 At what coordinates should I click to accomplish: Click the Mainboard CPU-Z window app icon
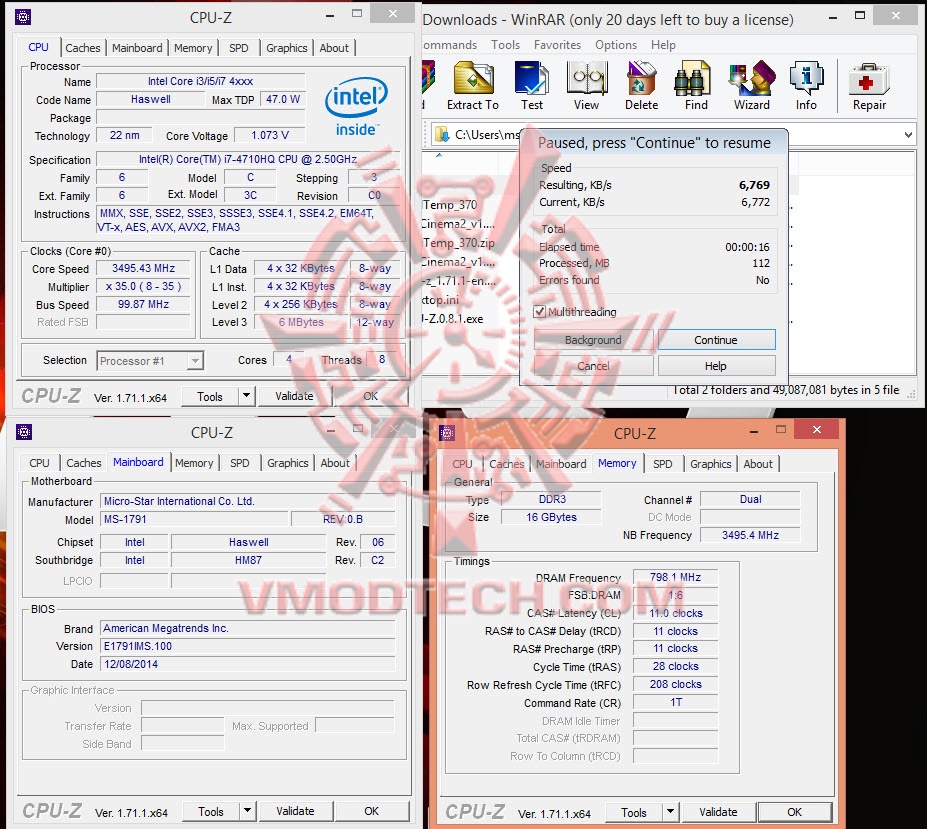point(24,432)
